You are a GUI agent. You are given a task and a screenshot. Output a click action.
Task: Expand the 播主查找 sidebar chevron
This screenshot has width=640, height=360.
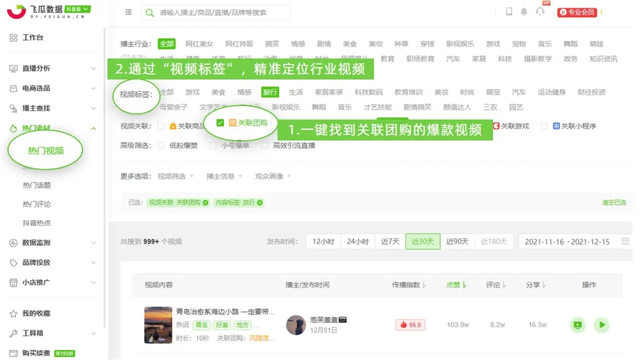point(93,108)
